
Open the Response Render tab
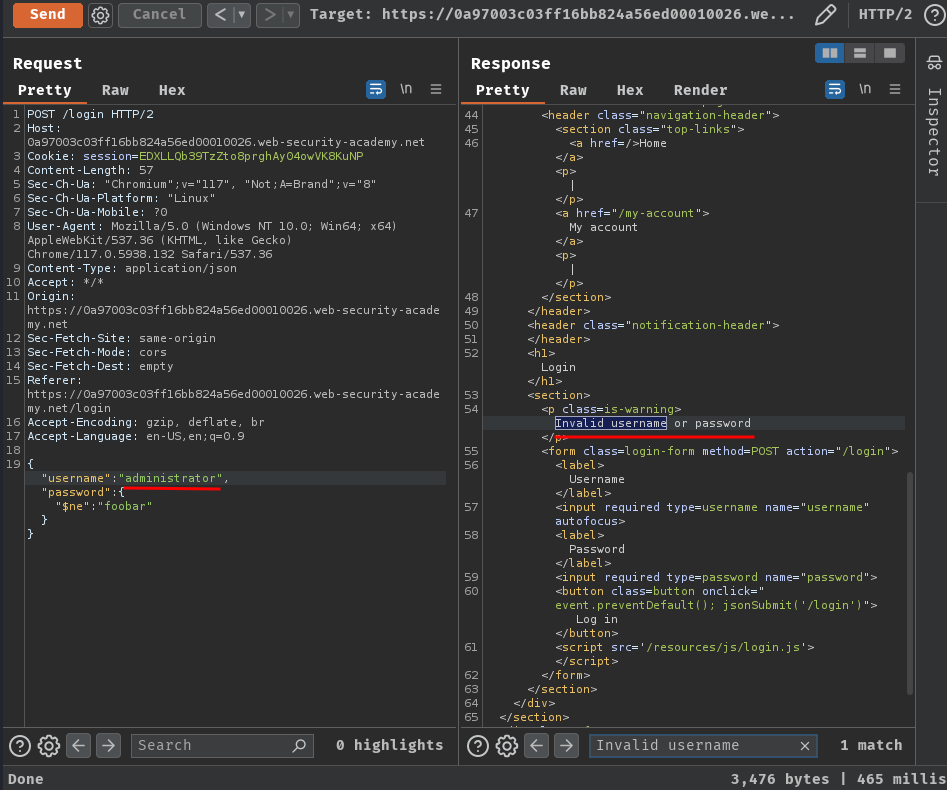[x=701, y=90]
